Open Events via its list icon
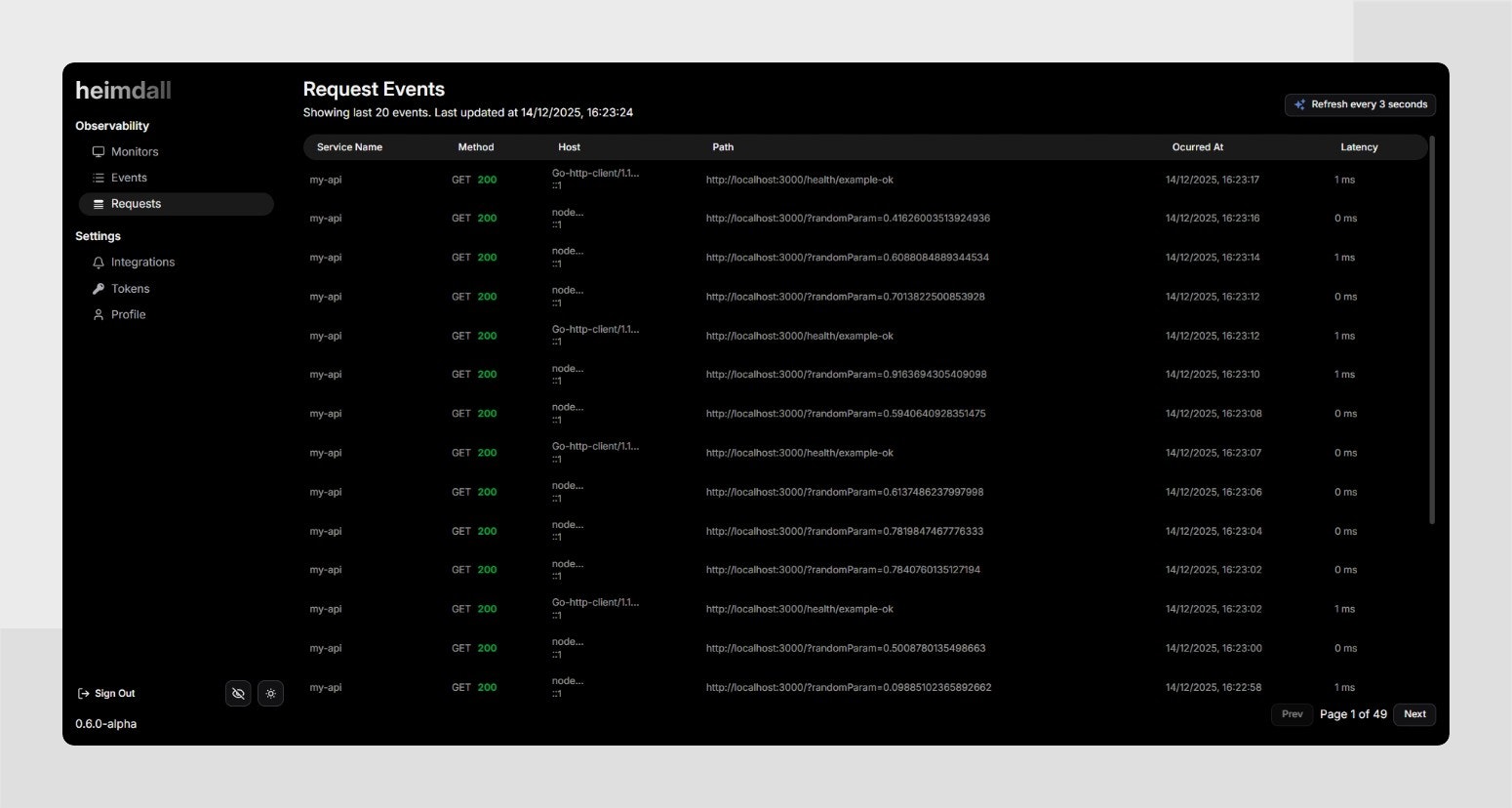The width and height of the screenshot is (1512, 808). point(98,178)
